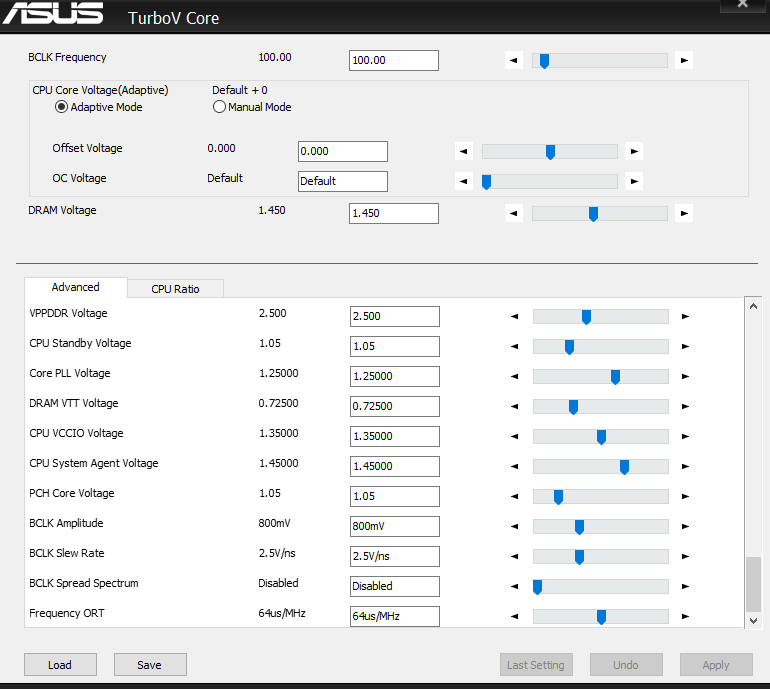Decrease BCLK Frequency with left arrow
The width and height of the screenshot is (770, 689).
click(514, 60)
